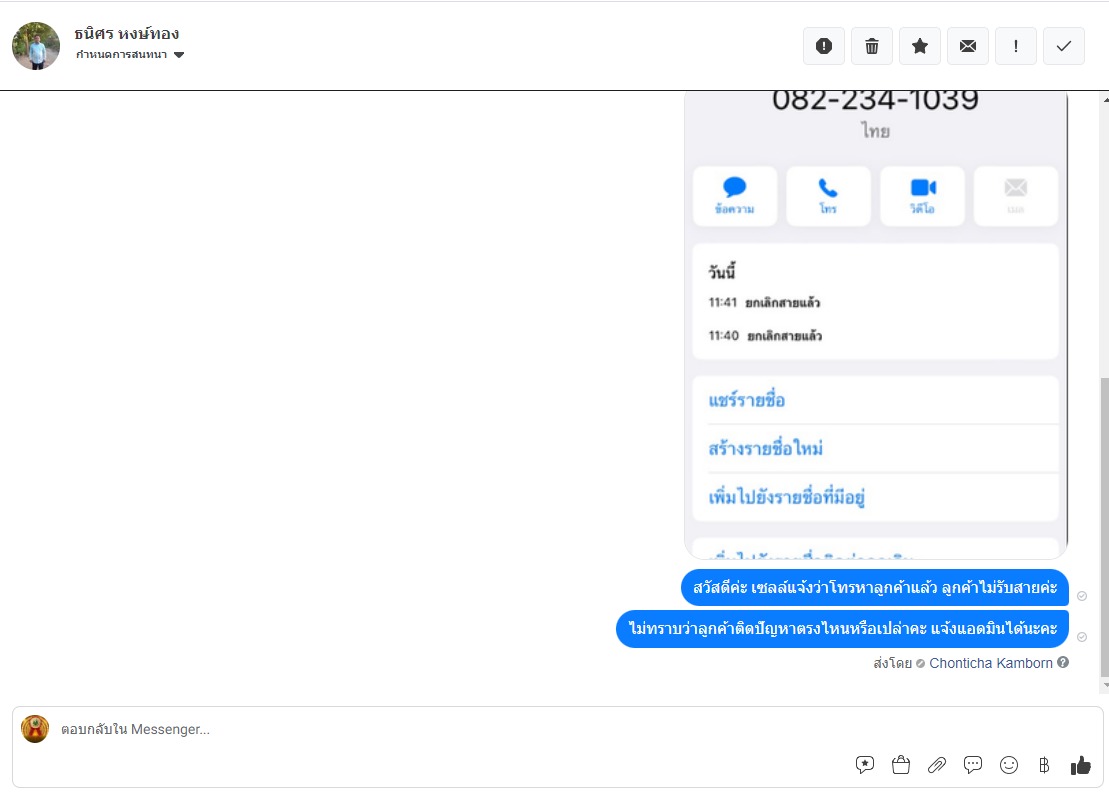Open the shared phone contact screenshot image

(x=876, y=325)
